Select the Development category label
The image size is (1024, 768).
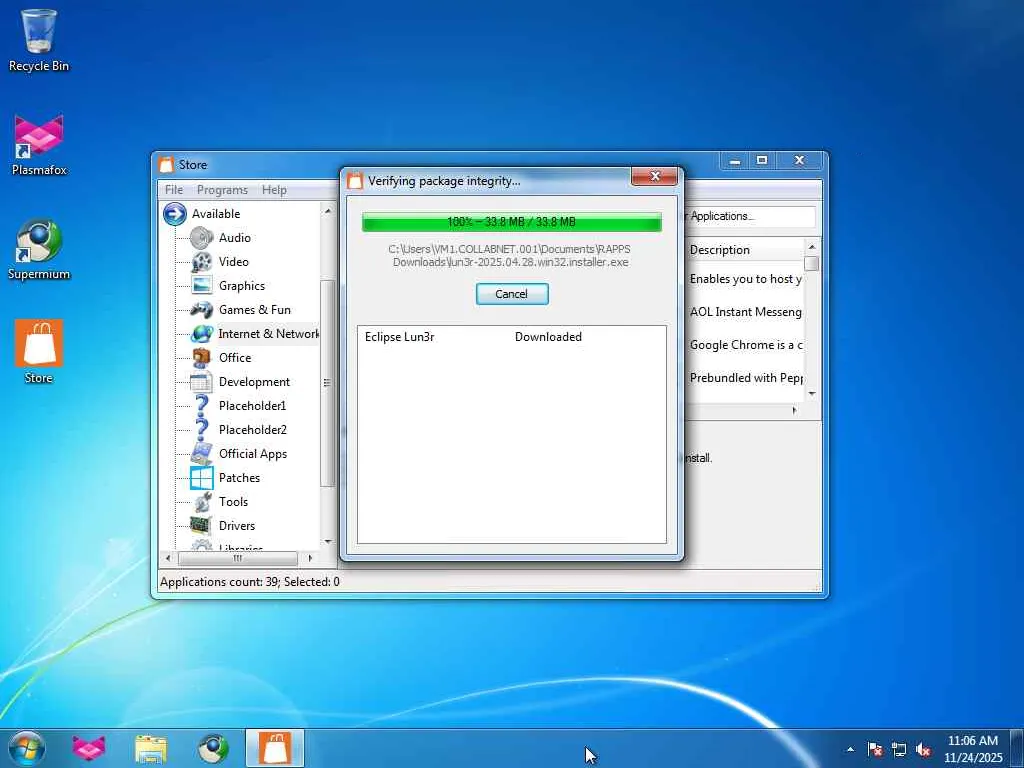click(x=254, y=381)
